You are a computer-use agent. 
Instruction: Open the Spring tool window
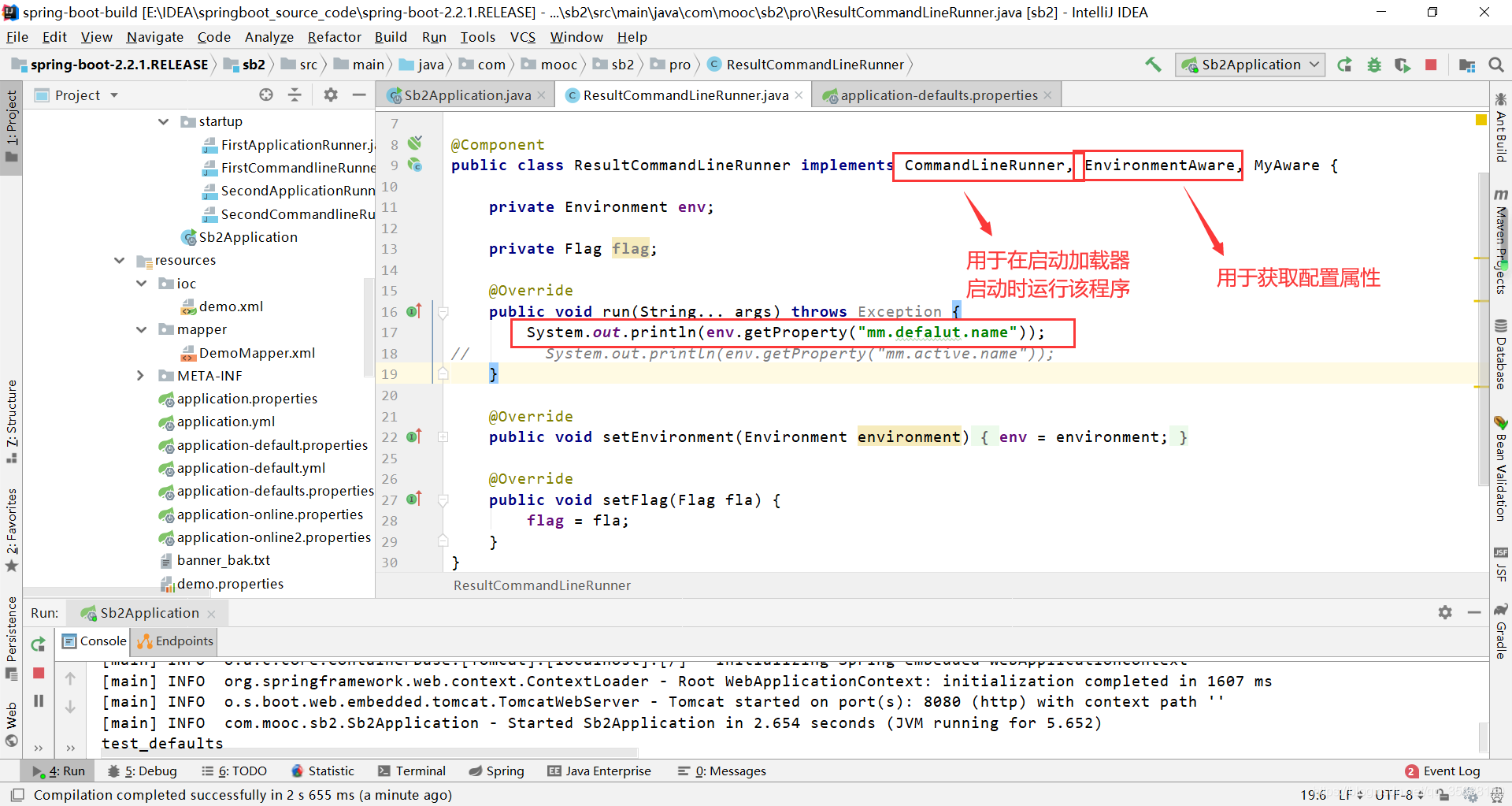pyautogui.click(x=497, y=771)
